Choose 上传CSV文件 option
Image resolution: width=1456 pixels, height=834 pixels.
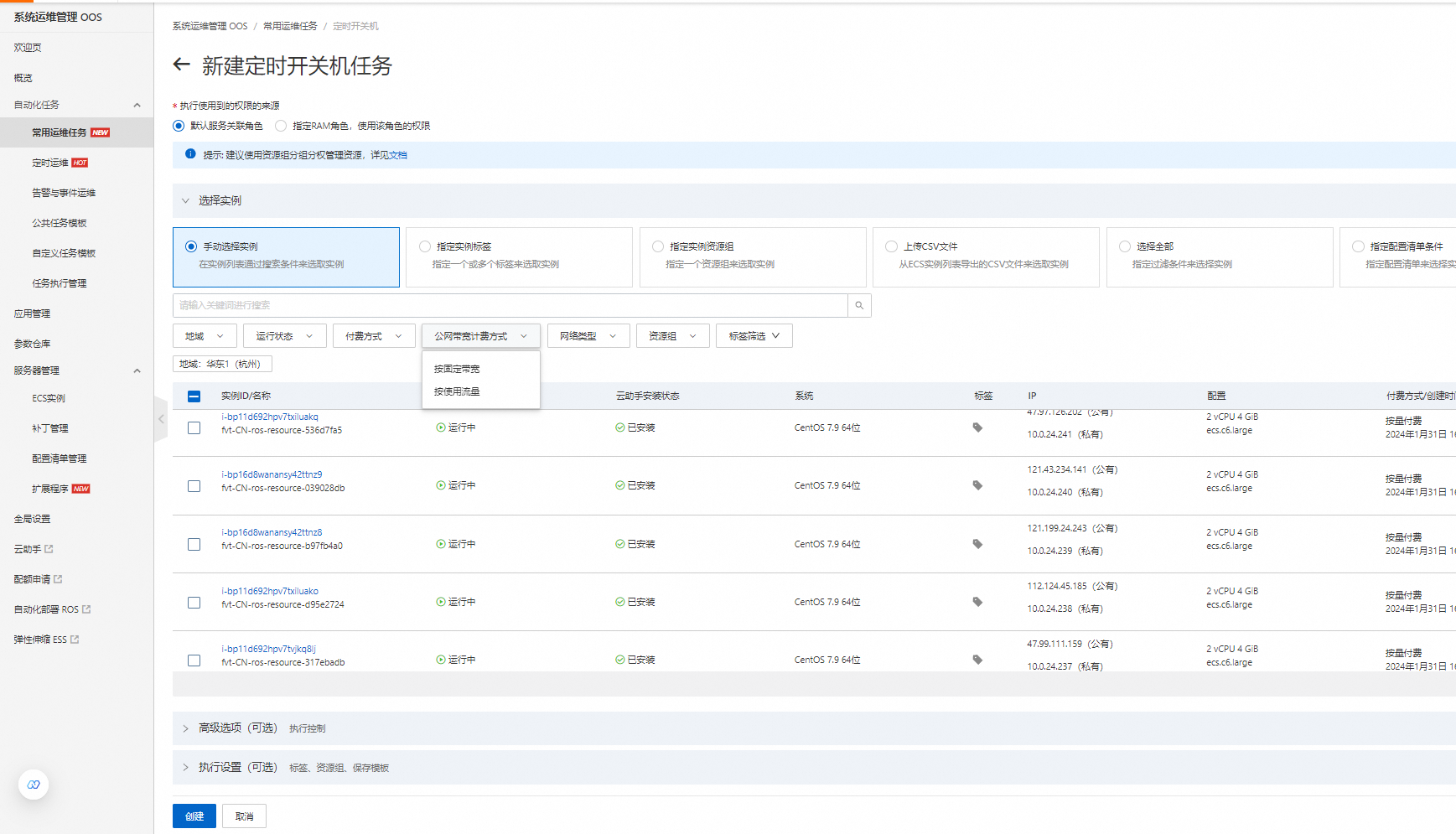(x=986, y=257)
